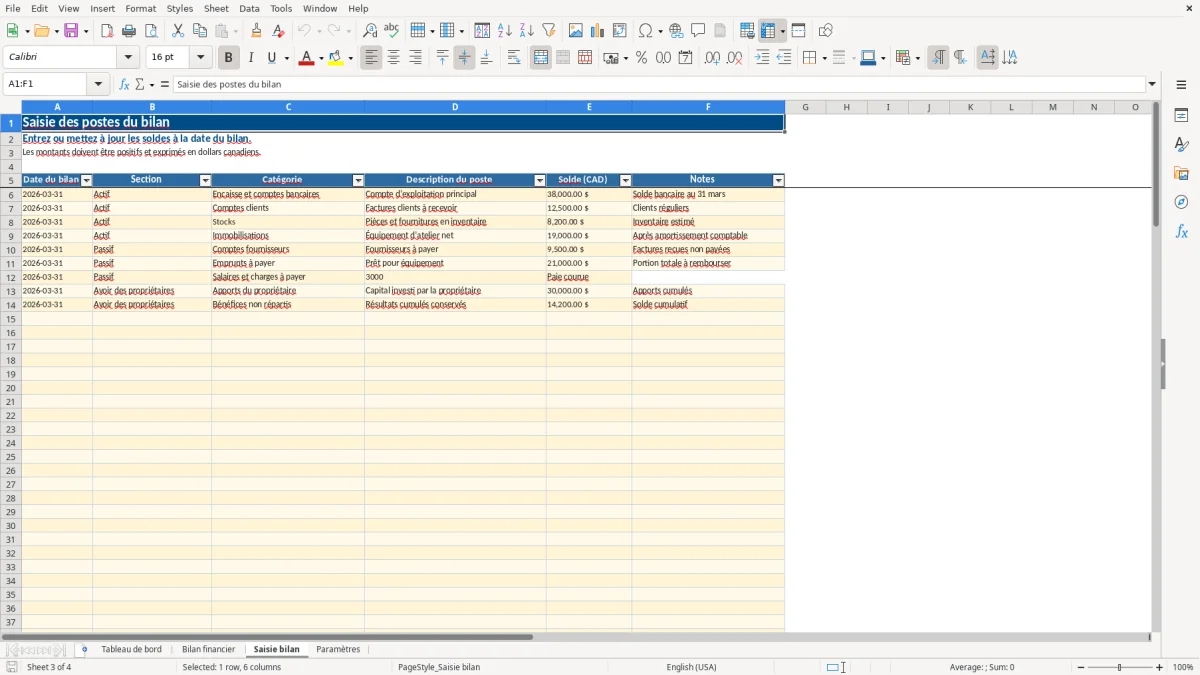Screen dimensions: 1200x675
Task: Click the Copy icon in toolbar
Action: pos(200,31)
